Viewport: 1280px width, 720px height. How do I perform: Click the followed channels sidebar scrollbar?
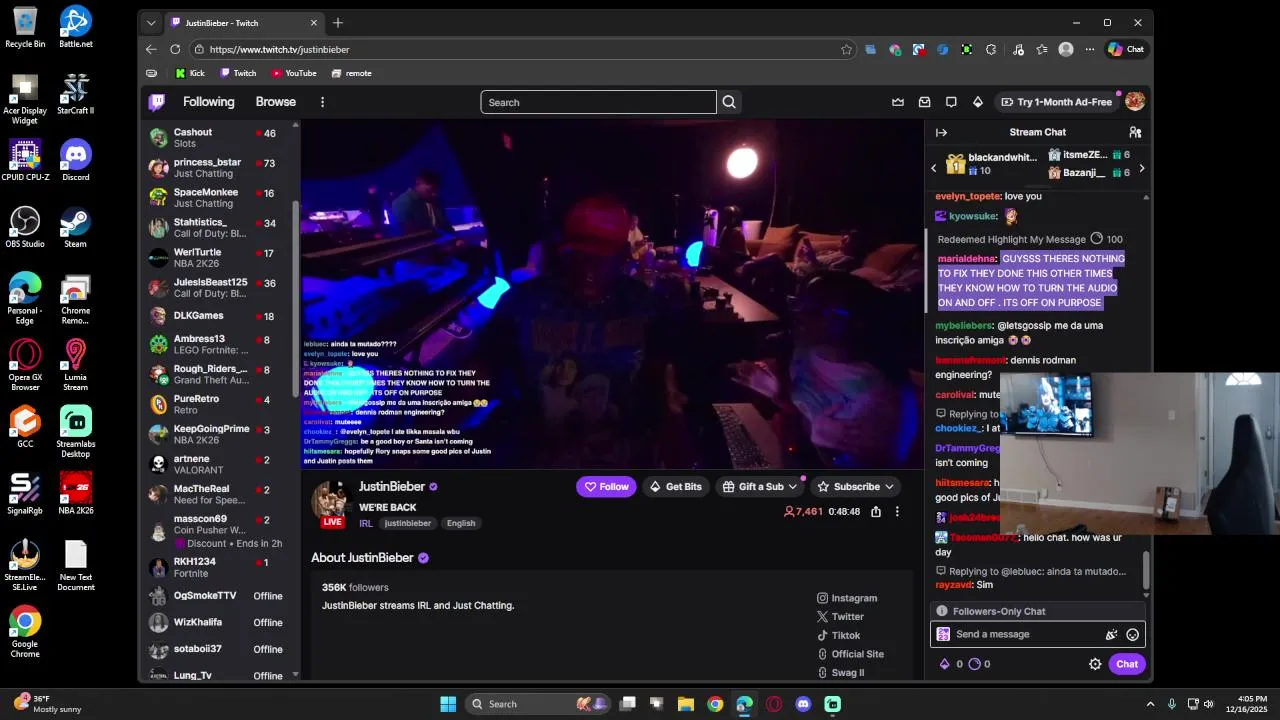[x=295, y=300]
